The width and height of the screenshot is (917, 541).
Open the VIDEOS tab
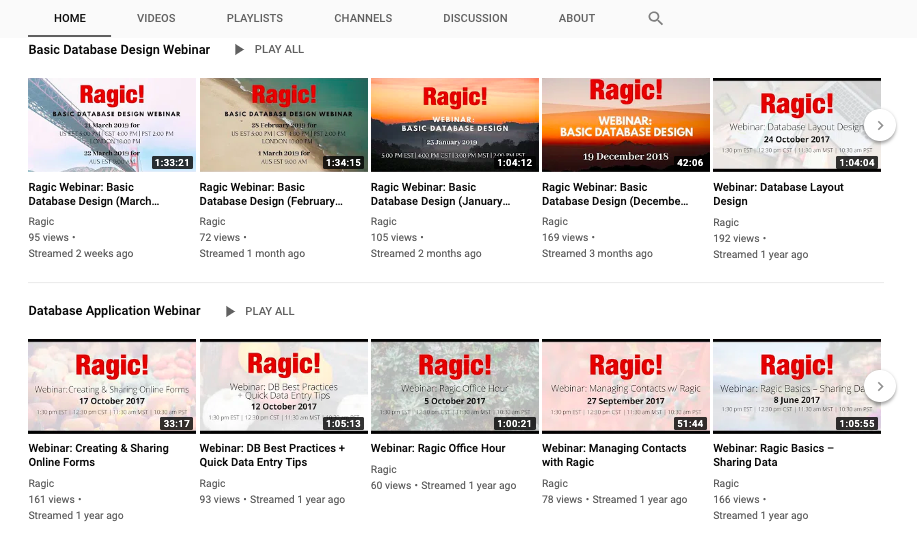(x=156, y=18)
